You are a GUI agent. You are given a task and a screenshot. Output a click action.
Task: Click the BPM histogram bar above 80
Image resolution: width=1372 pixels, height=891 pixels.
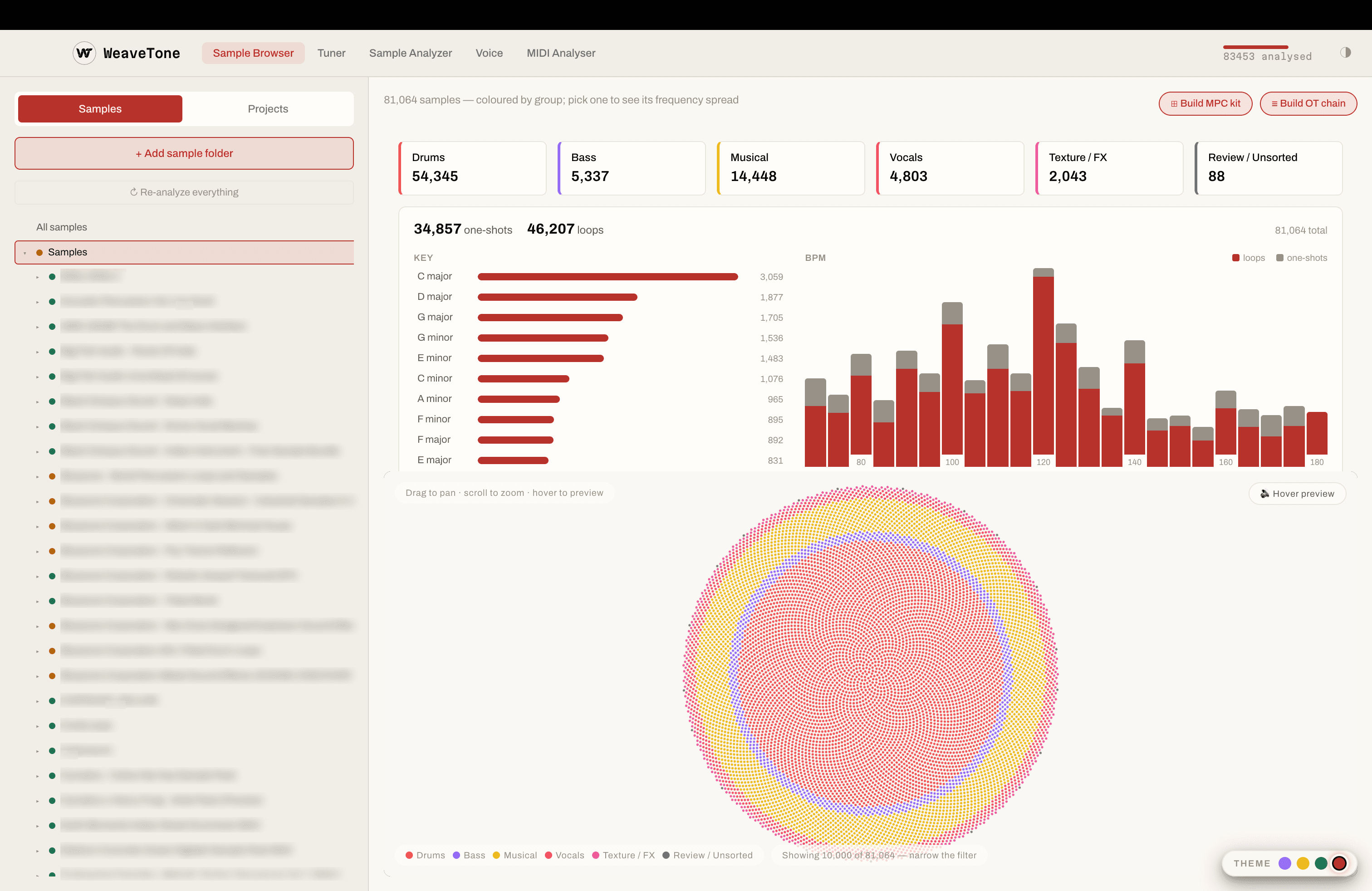click(861, 404)
